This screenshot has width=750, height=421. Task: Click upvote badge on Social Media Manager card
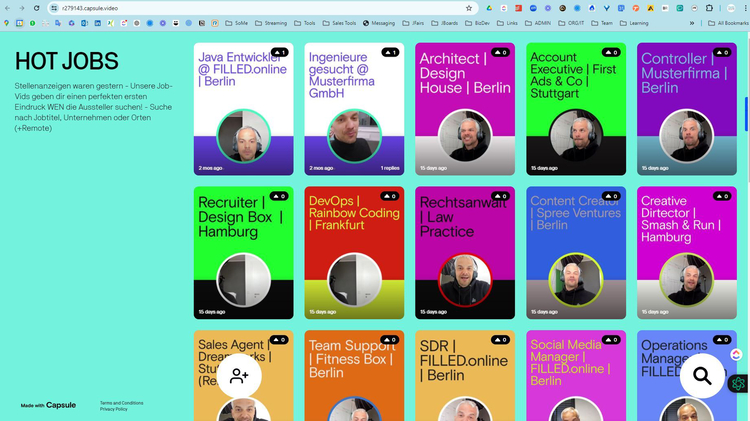point(612,340)
